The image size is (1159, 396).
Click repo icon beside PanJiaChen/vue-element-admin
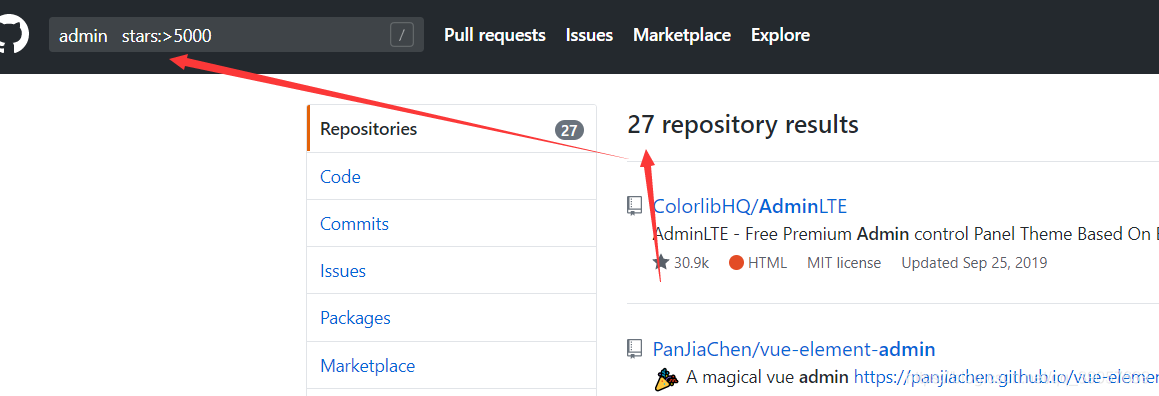(635, 349)
